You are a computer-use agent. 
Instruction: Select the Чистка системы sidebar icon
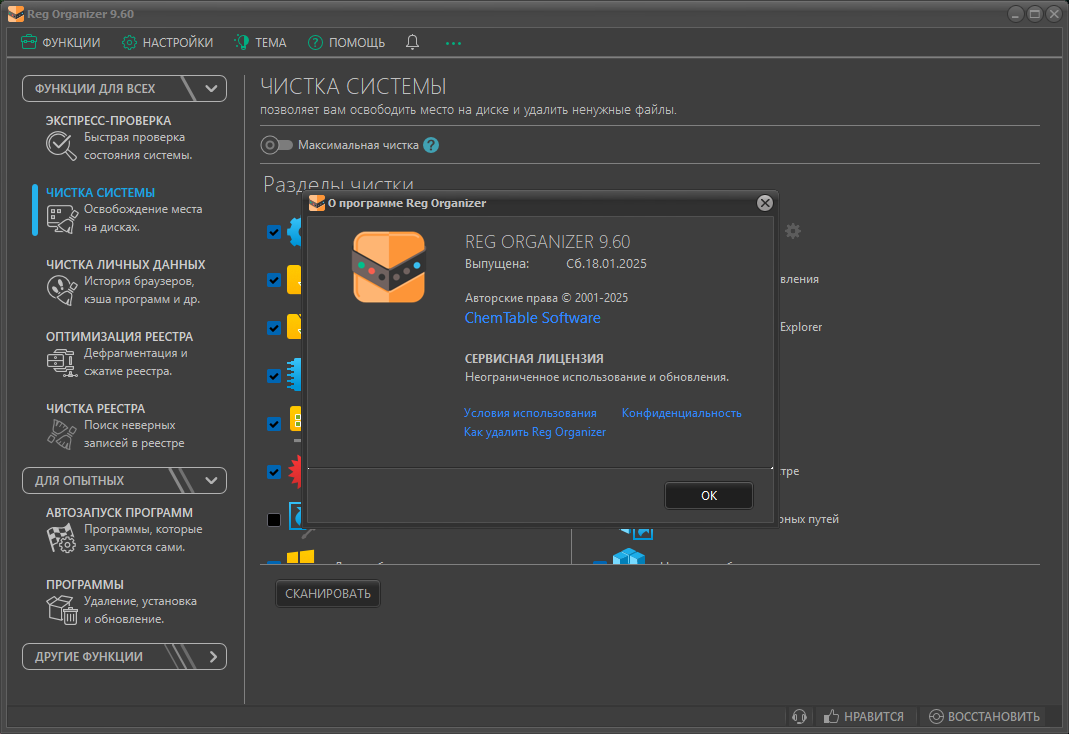62,219
